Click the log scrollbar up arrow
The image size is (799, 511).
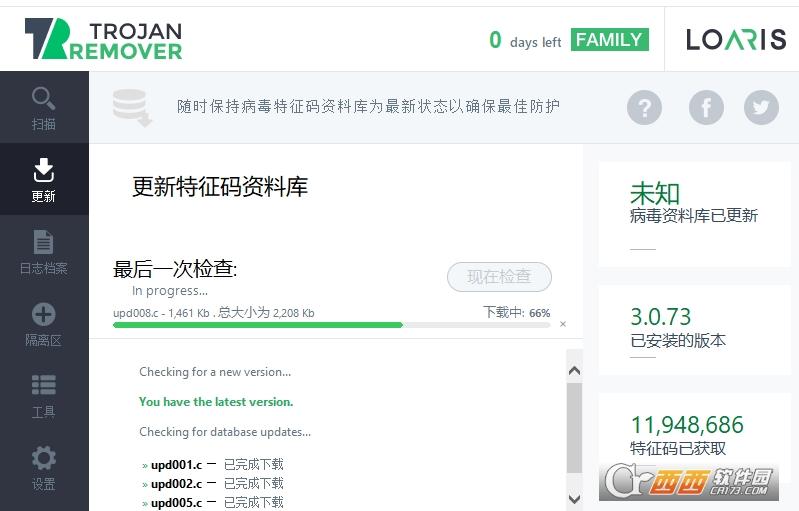[574, 370]
